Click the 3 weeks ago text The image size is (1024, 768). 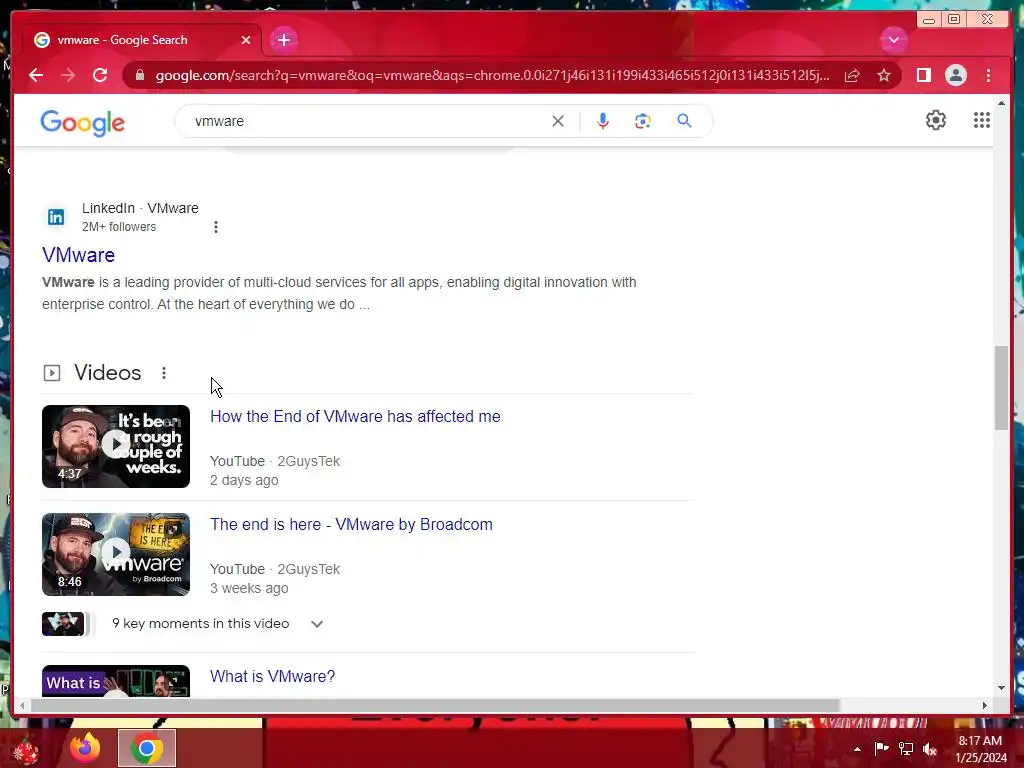point(249,588)
